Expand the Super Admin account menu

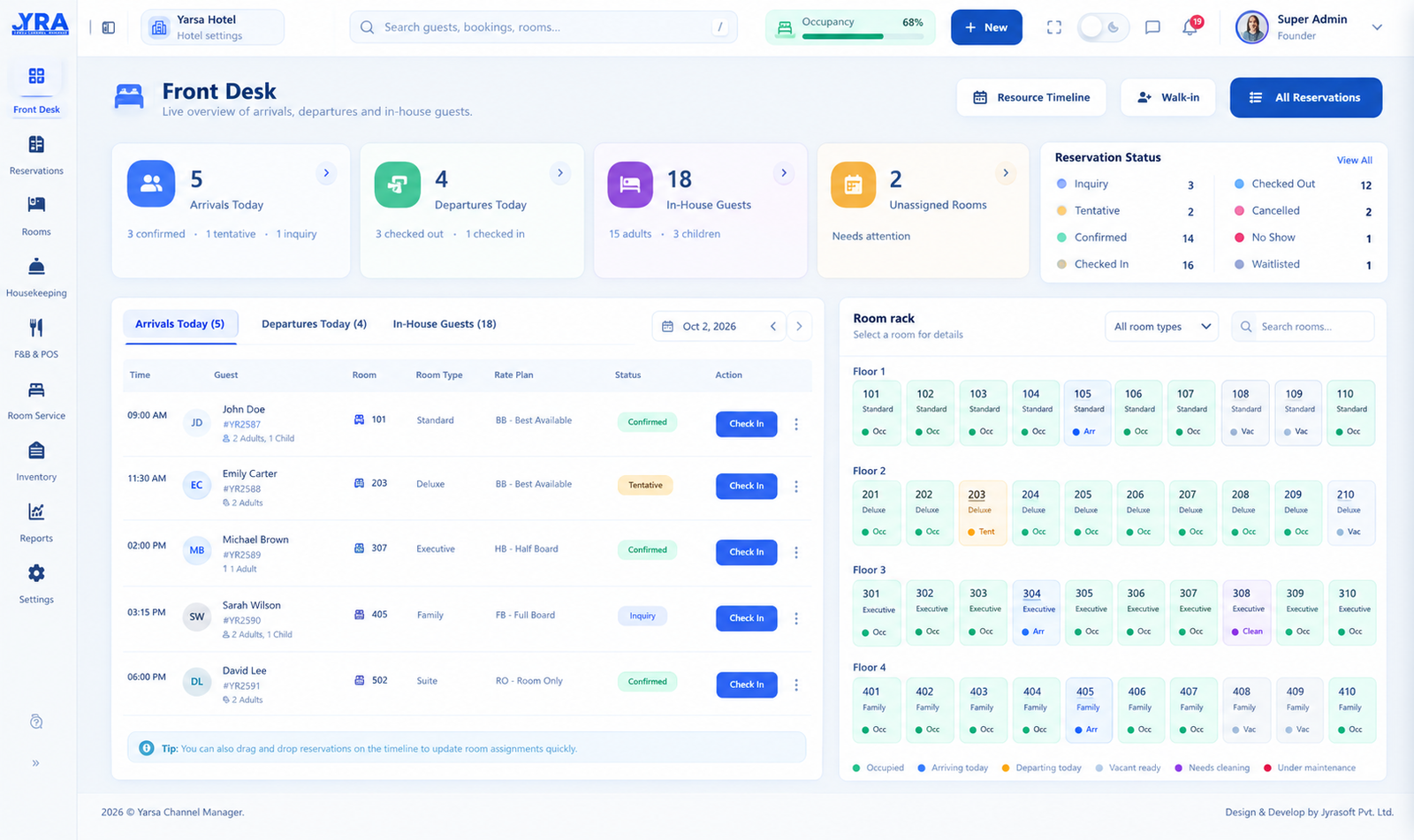point(1377,27)
